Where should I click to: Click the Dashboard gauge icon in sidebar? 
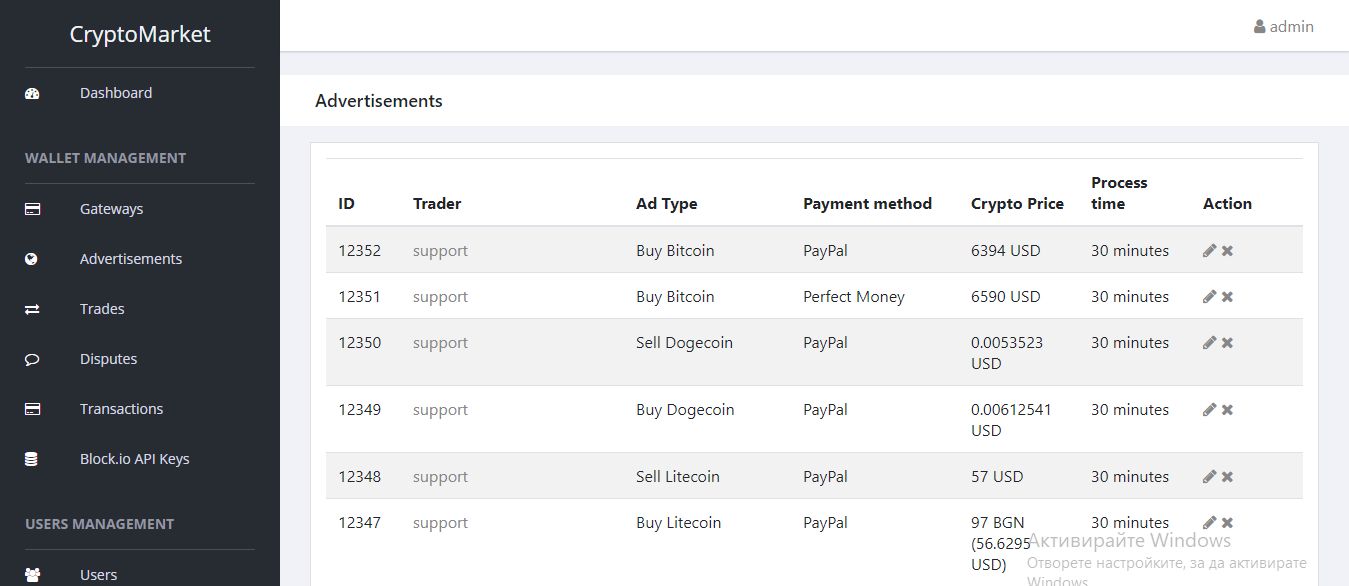(x=32, y=93)
